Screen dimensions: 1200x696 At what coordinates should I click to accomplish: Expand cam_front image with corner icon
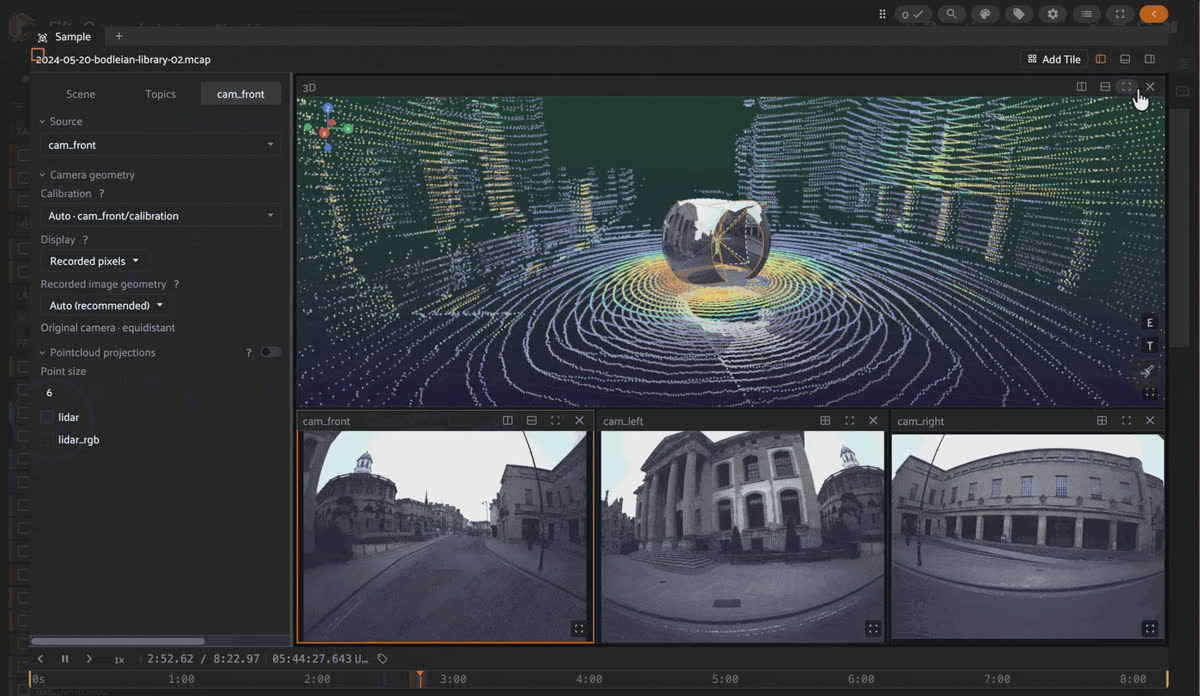[578, 628]
